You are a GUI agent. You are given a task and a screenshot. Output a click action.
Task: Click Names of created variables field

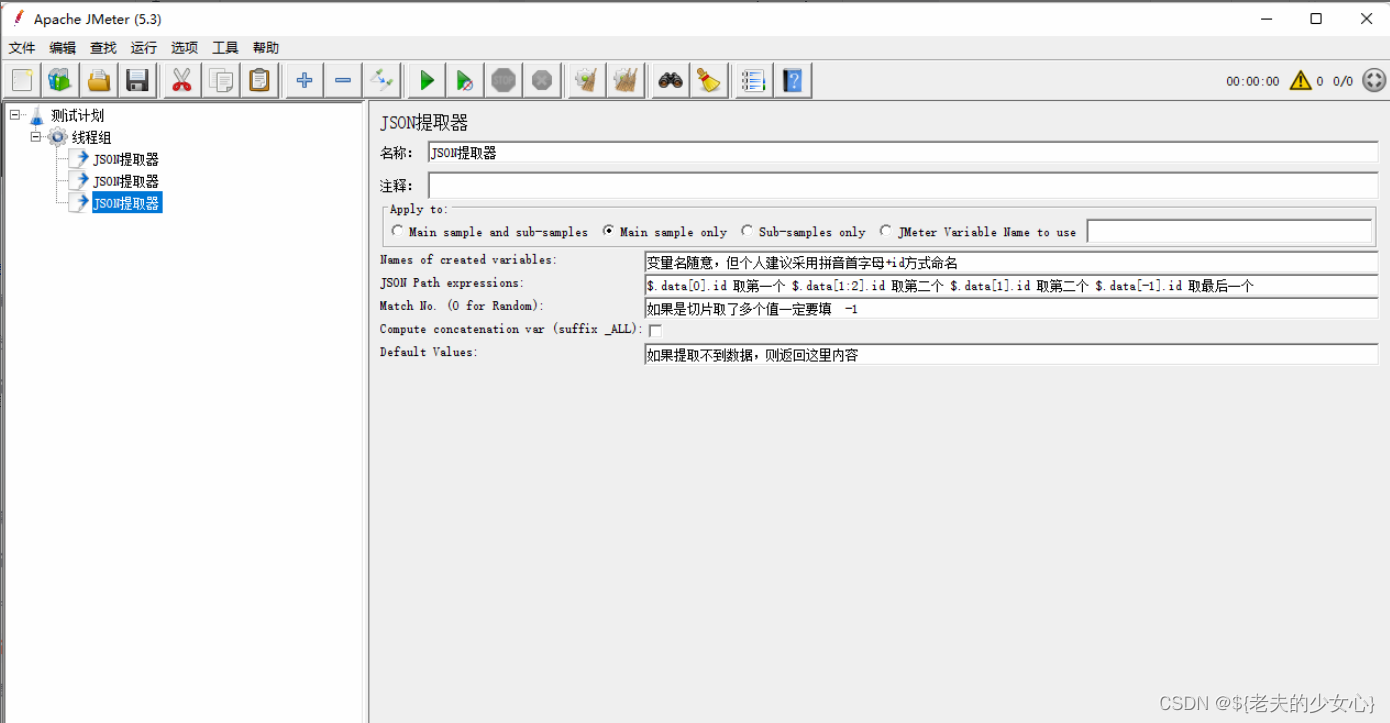point(1011,262)
